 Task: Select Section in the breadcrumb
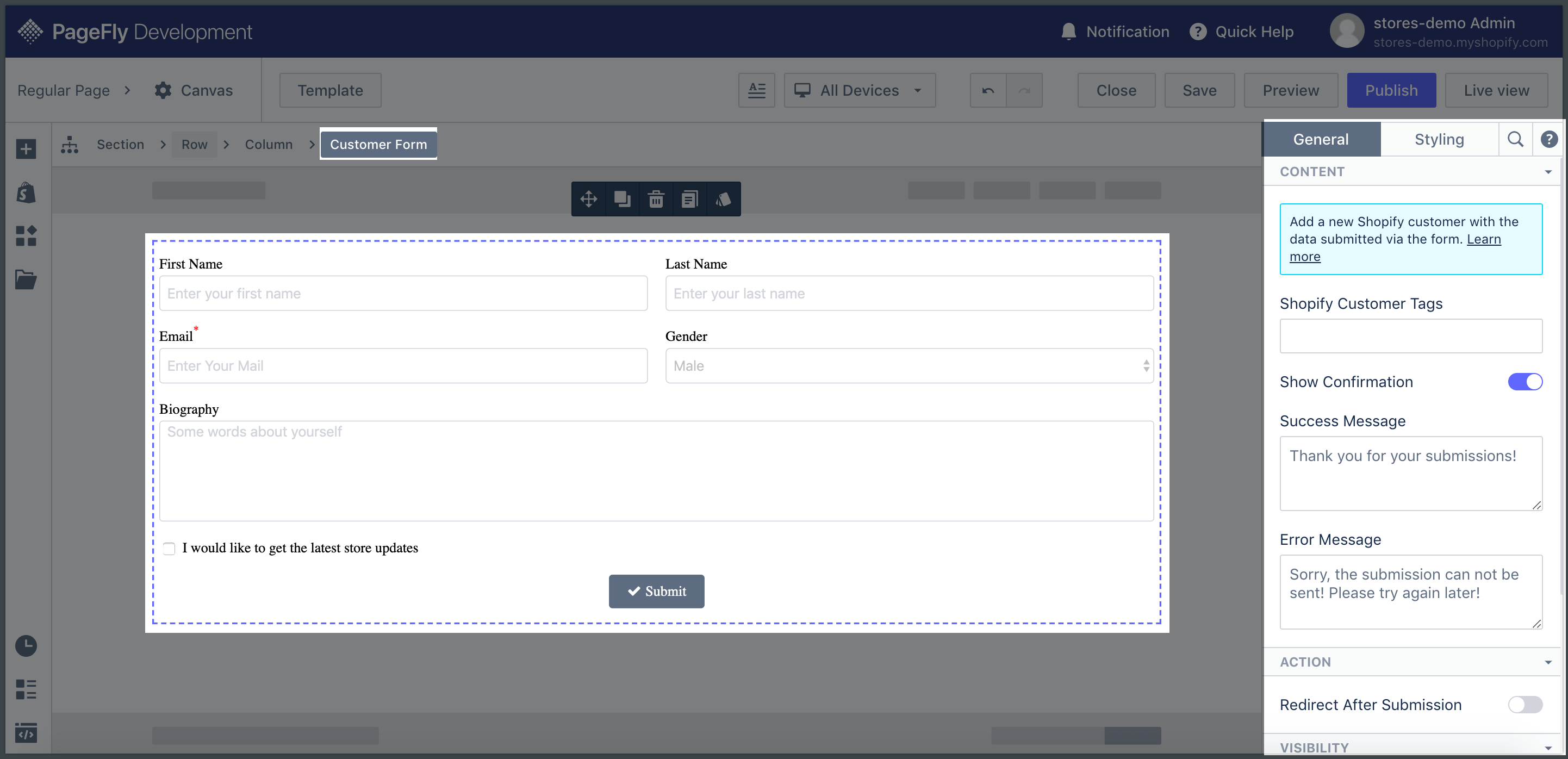coord(121,144)
